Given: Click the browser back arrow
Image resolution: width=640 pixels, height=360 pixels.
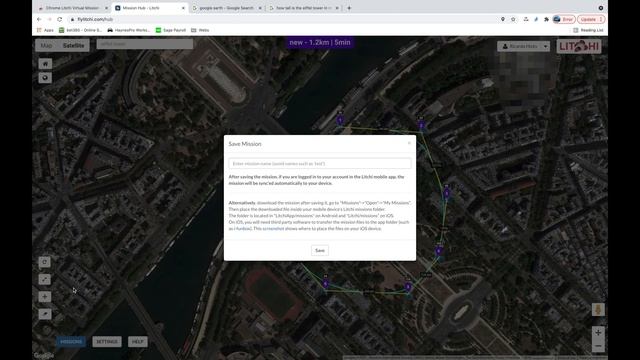Looking at the screenshot, I should [39, 19].
